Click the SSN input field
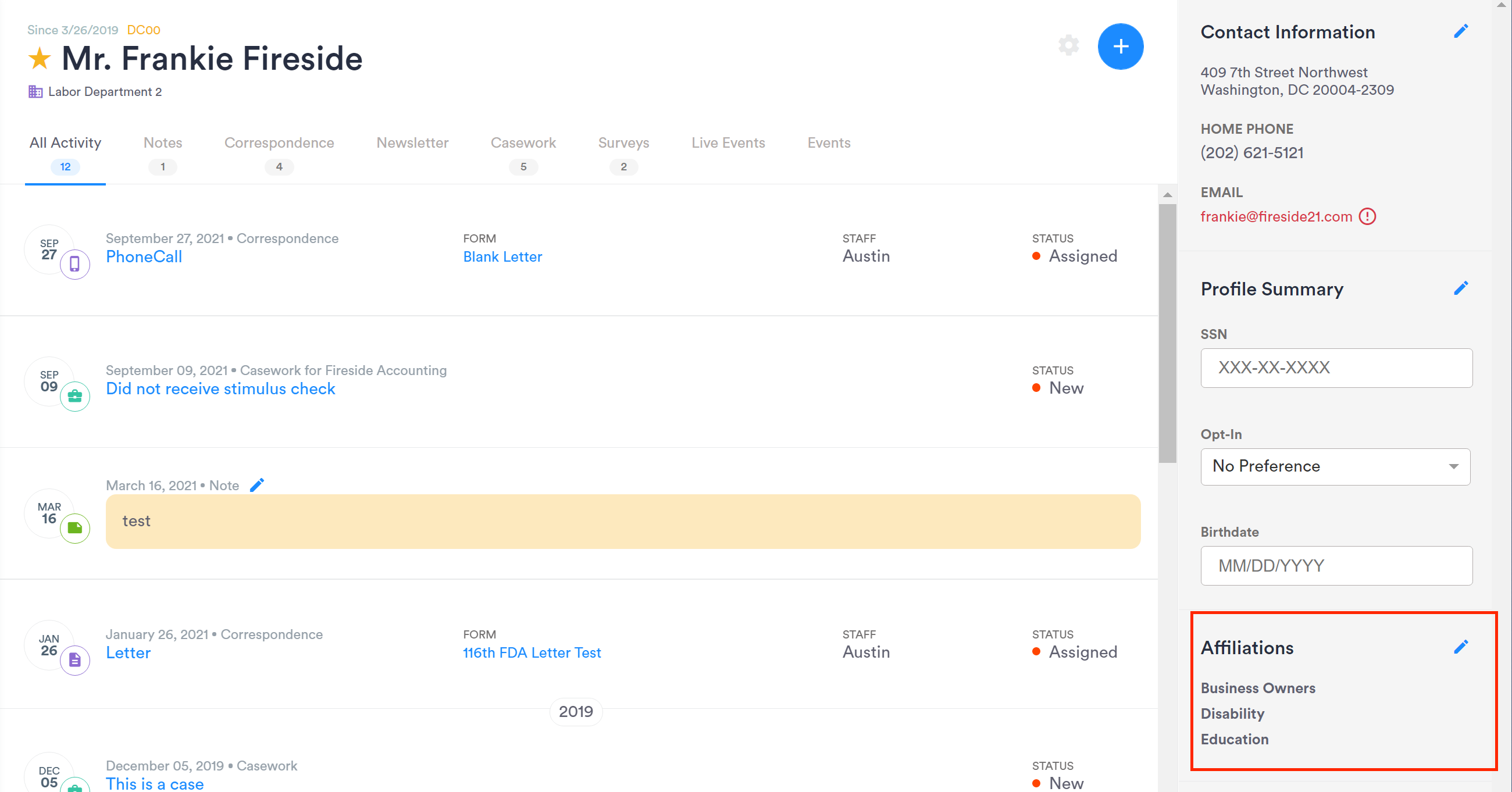 (1335, 368)
